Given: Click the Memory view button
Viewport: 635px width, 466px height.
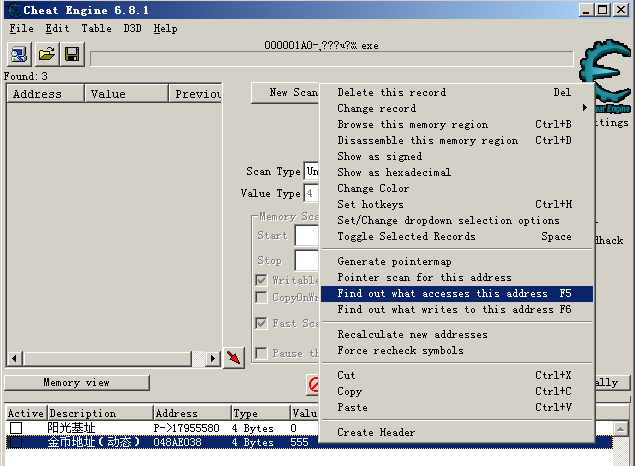Looking at the screenshot, I should click(77, 383).
